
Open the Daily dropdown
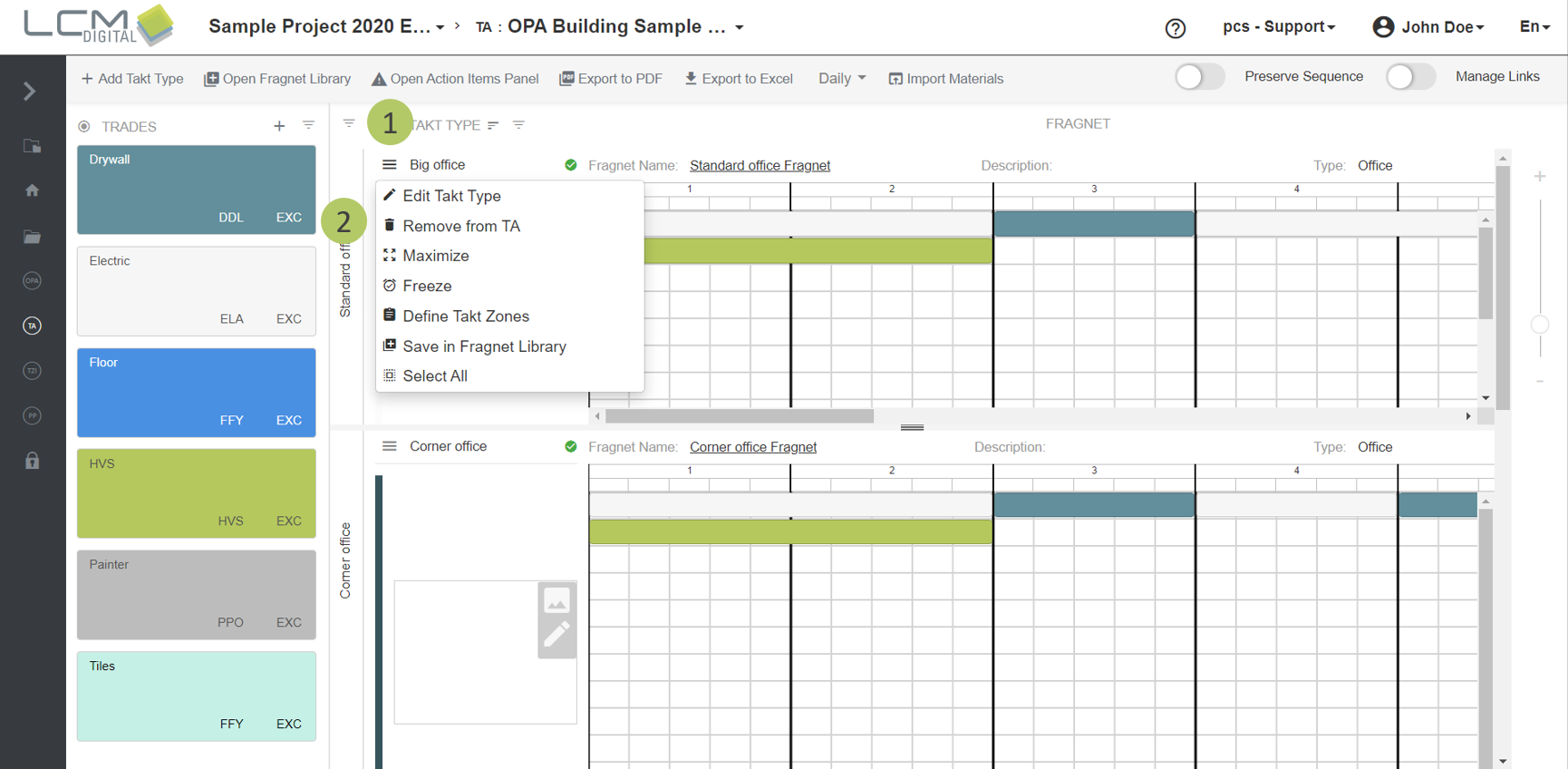coord(841,79)
